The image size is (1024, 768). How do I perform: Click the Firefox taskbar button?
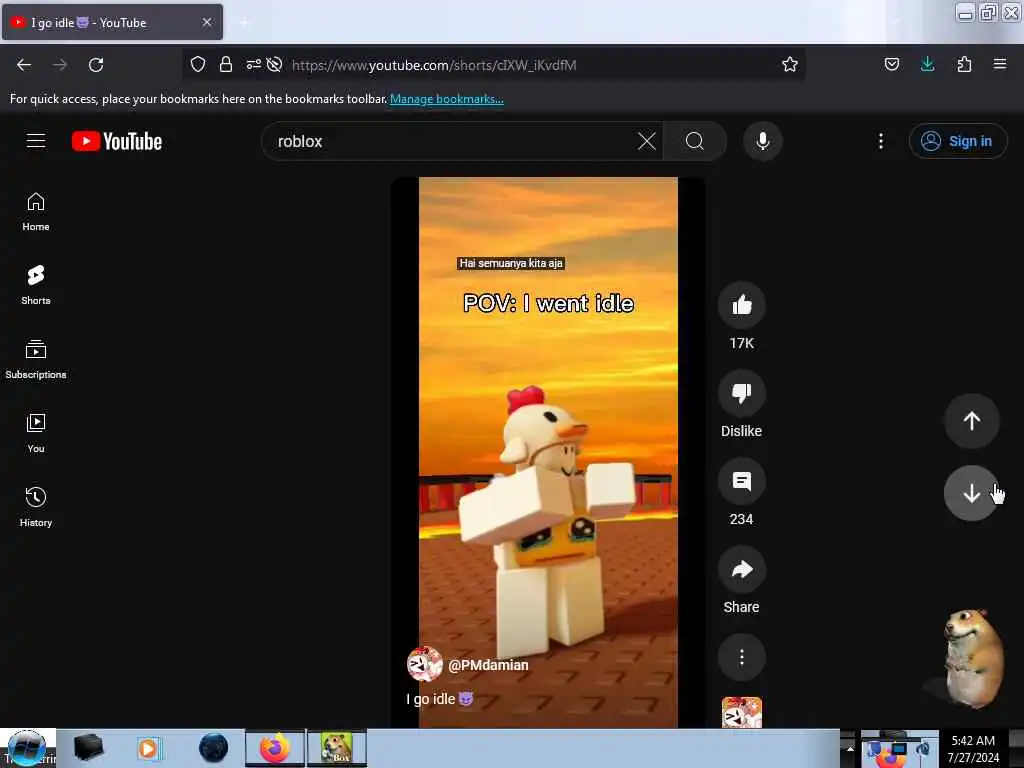pos(275,748)
